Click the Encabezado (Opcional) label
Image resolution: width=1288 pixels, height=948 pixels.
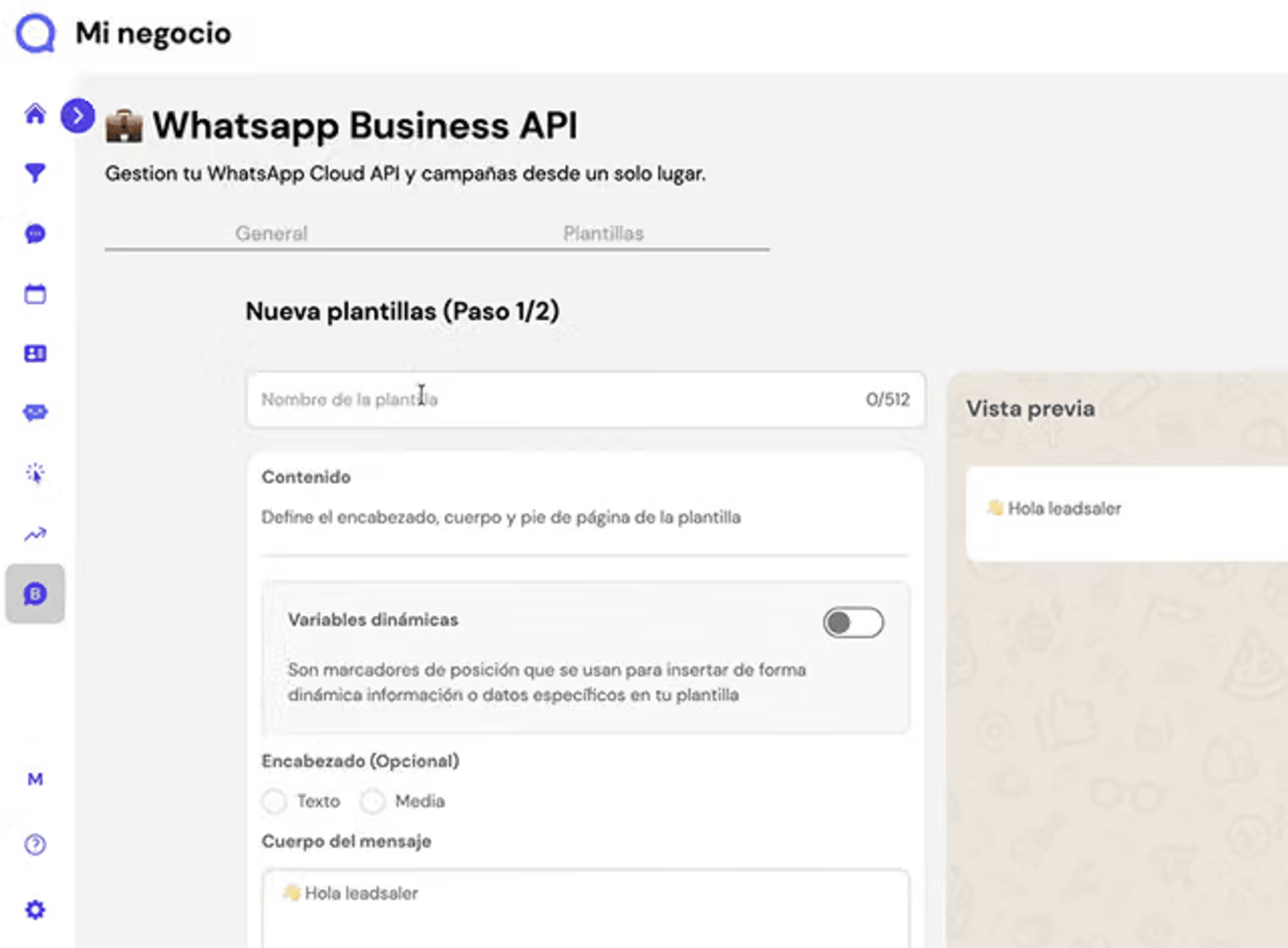pos(360,761)
